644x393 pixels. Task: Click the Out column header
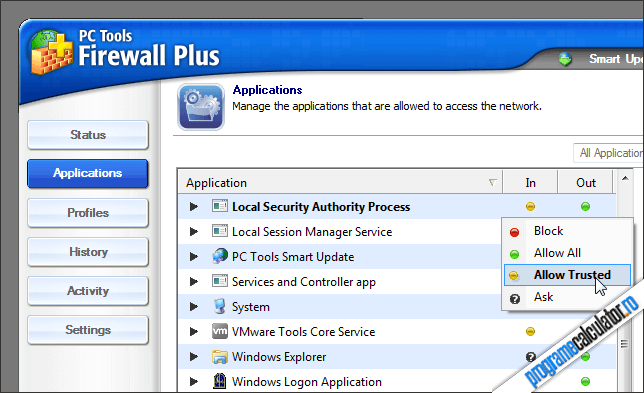tap(585, 183)
